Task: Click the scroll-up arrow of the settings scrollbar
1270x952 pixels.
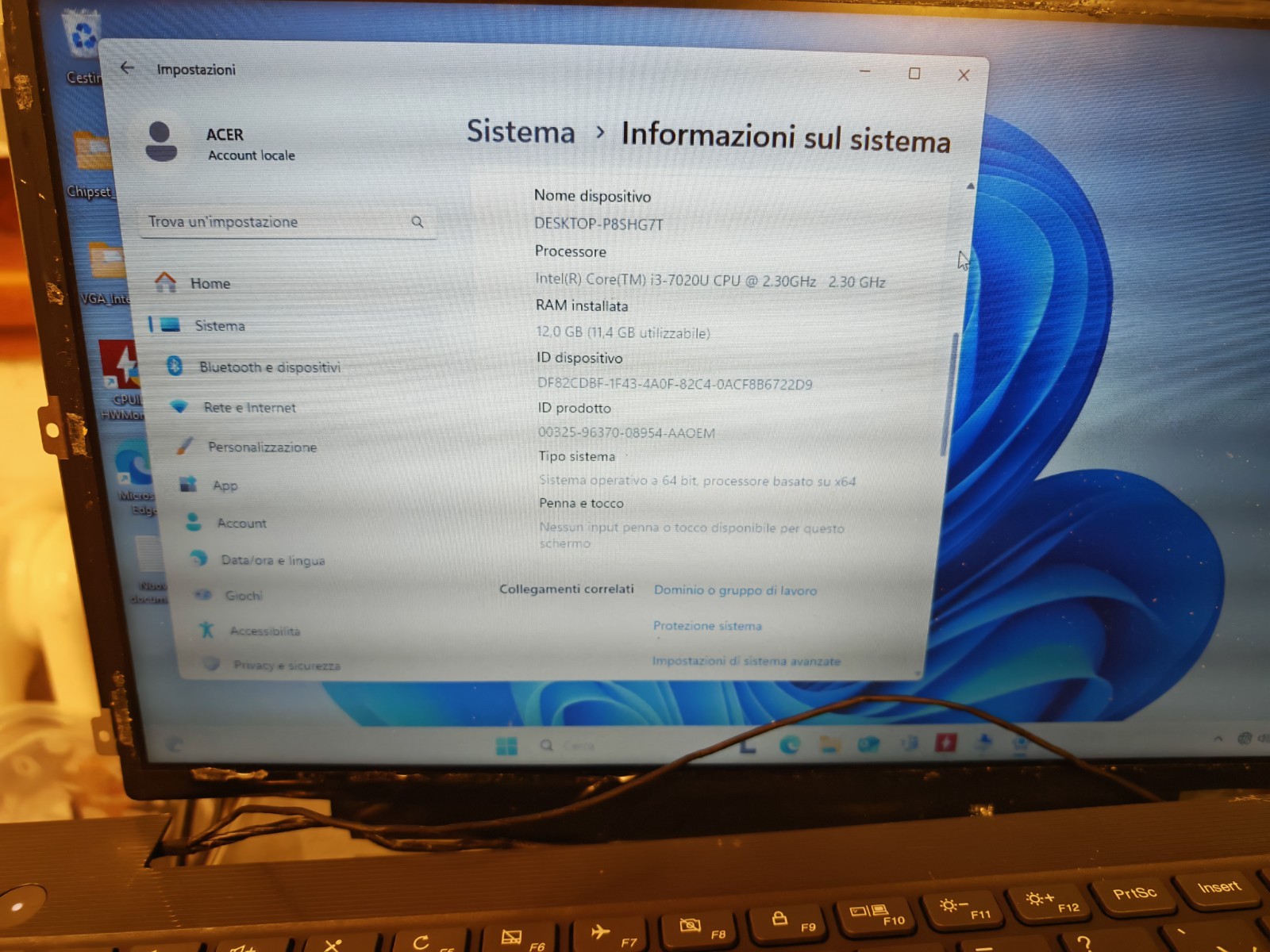Action: coord(970,186)
